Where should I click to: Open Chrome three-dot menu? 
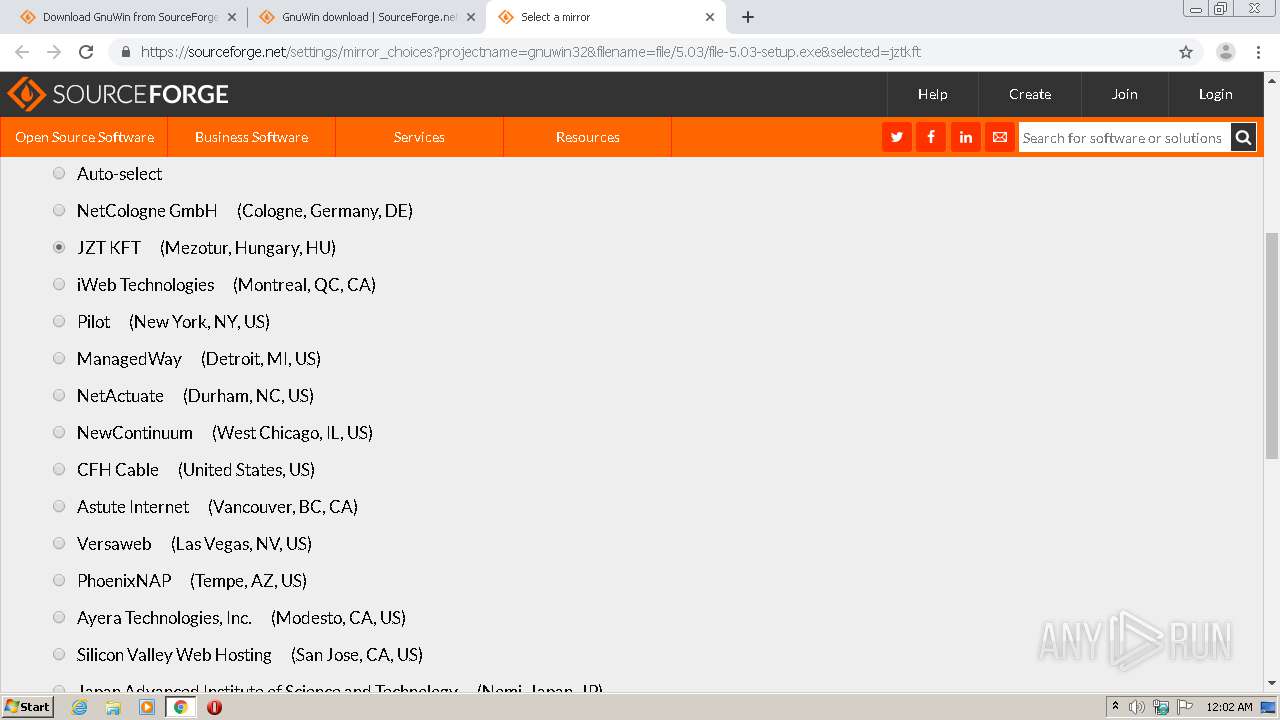[x=1259, y=52]
